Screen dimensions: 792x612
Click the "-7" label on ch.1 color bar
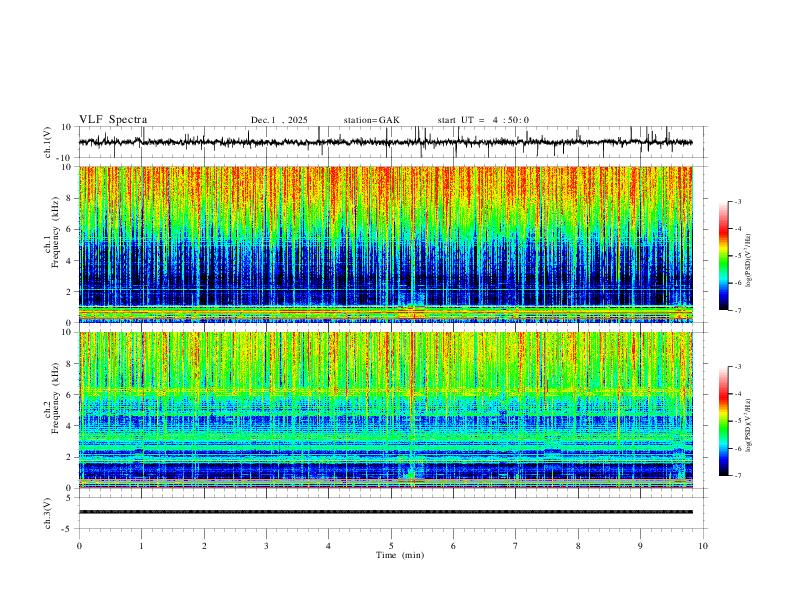tap(737, 311)
